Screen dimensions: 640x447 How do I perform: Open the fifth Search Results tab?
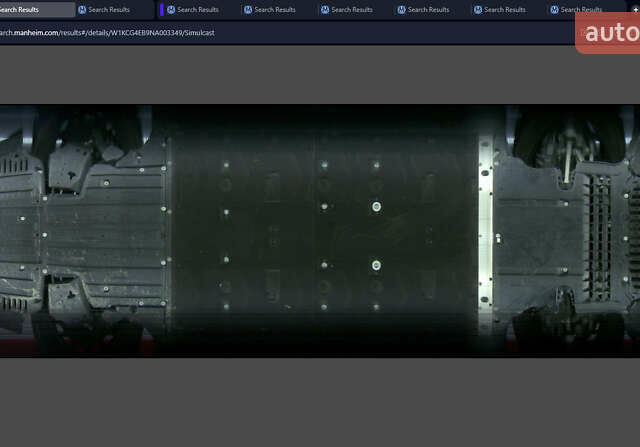coord(351,9)
